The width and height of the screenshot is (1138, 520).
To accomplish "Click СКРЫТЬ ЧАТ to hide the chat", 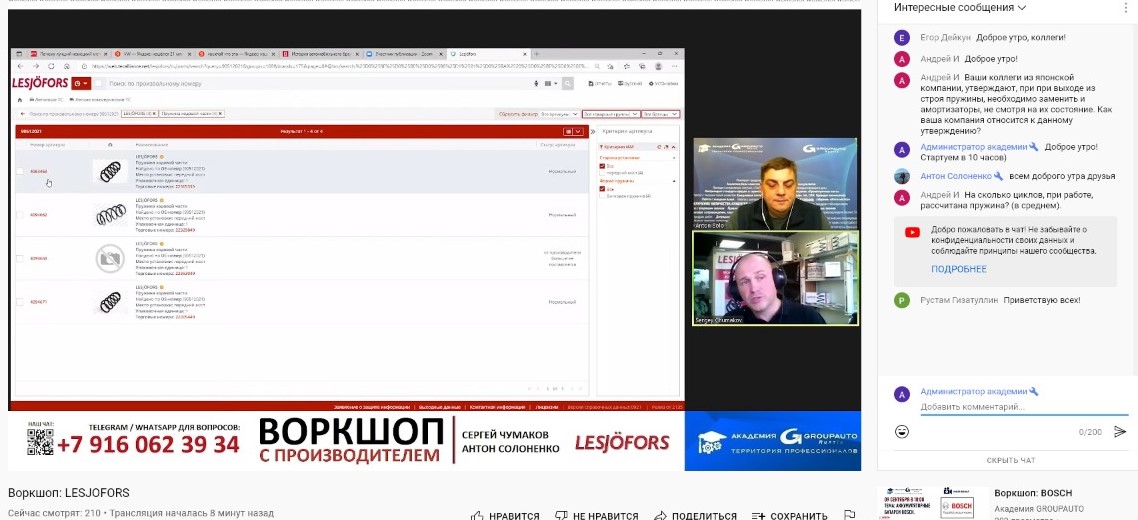I will [x=1010, y=460].
